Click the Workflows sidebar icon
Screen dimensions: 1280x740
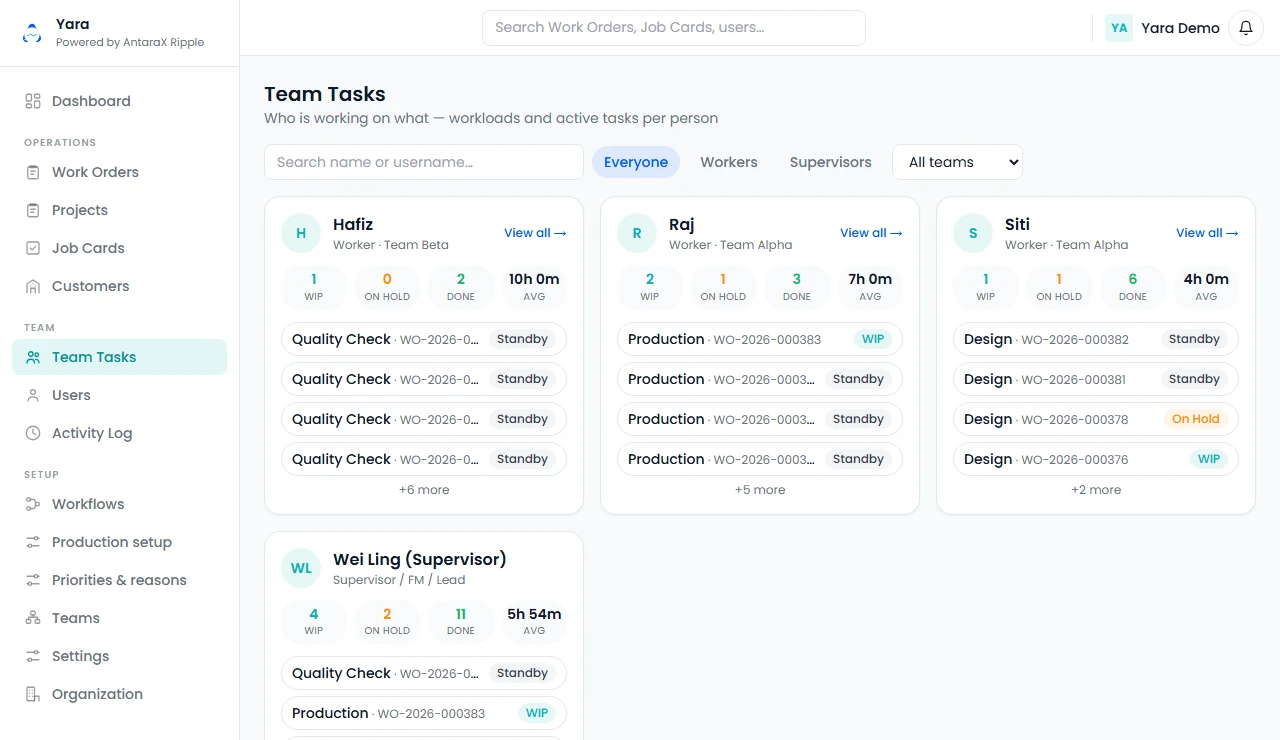[33, 504]
